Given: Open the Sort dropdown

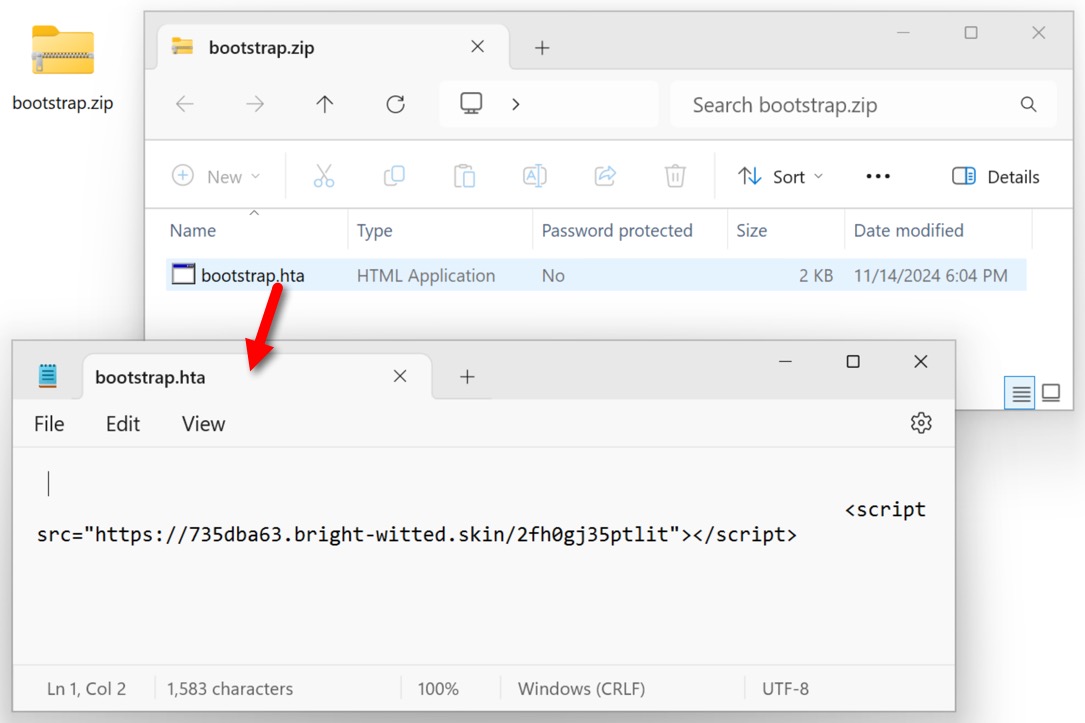Looking at the screenshot, I should tap(781, 176).
